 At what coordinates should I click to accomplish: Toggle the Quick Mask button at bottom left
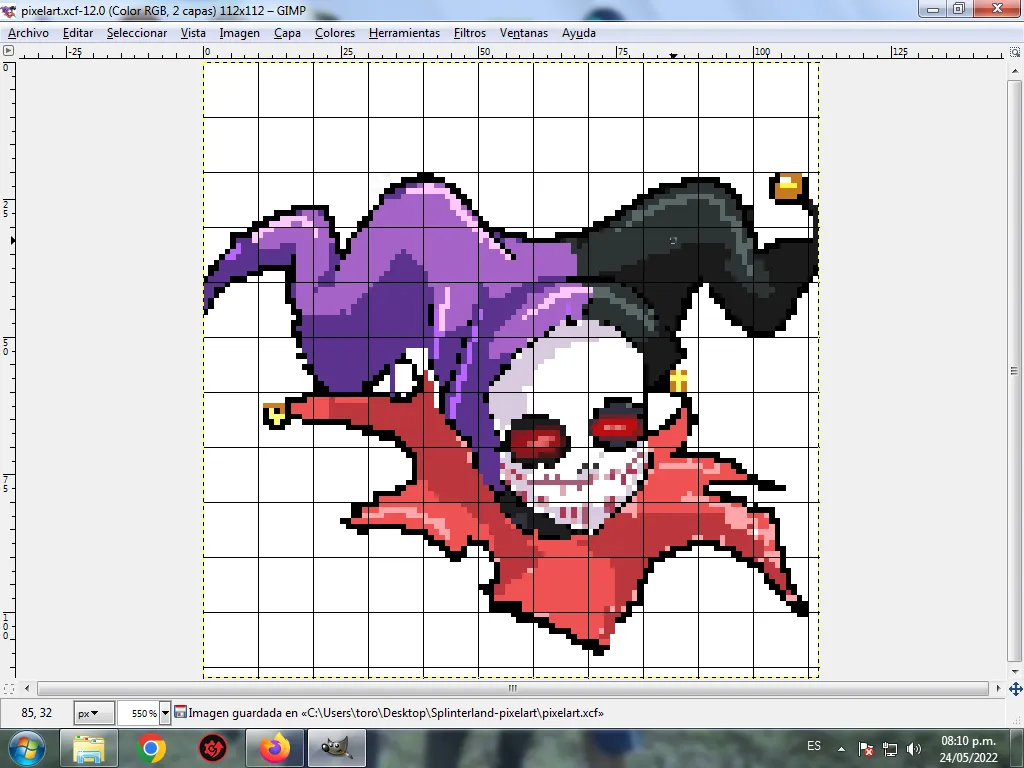[x=8, y=688]
